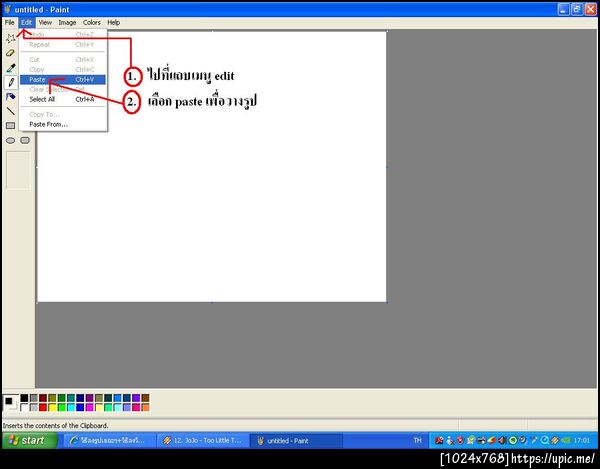Pick the navy blue color swatch

coord(80,398)
